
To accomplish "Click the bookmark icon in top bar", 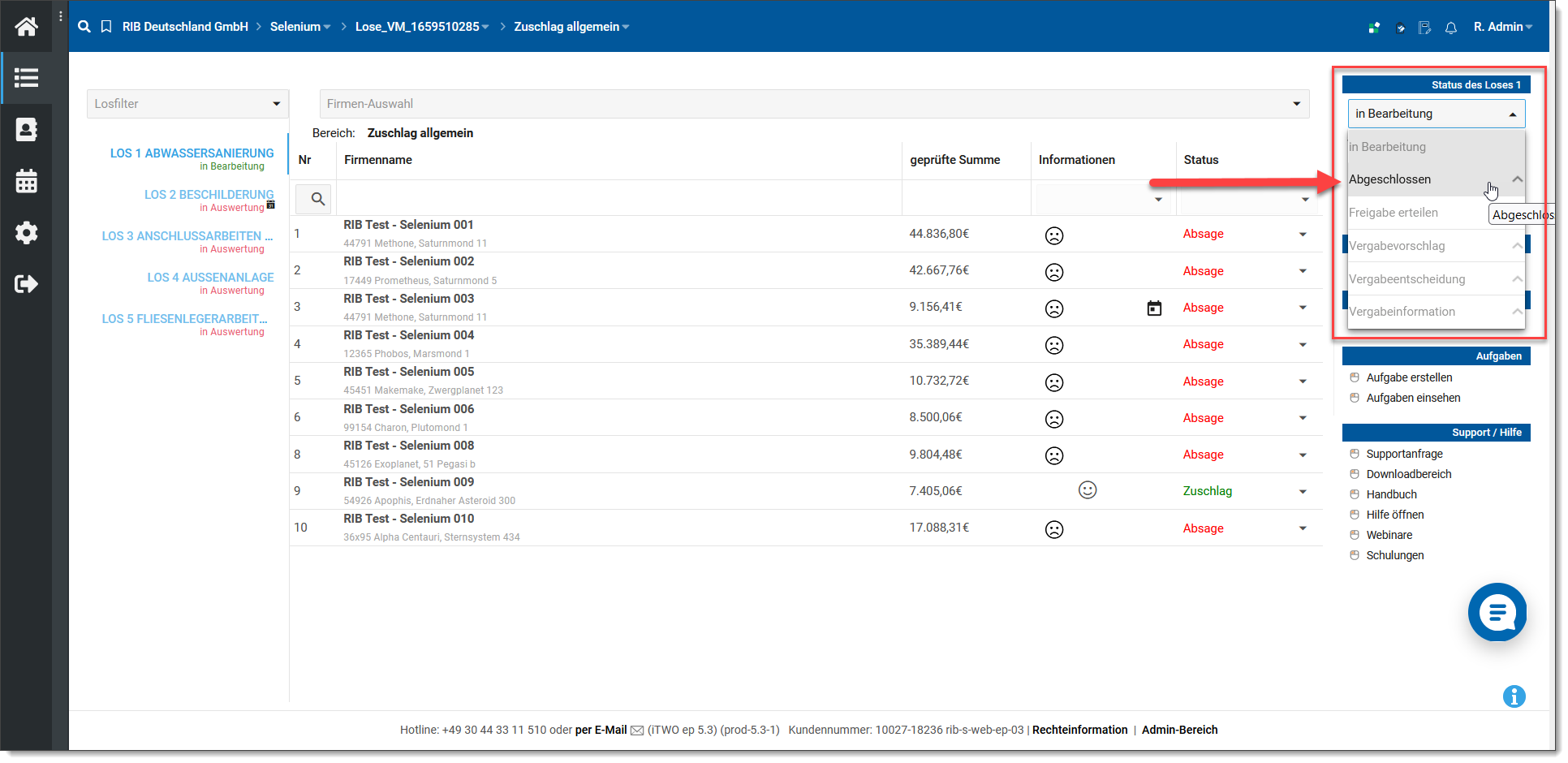I will 106,27.
